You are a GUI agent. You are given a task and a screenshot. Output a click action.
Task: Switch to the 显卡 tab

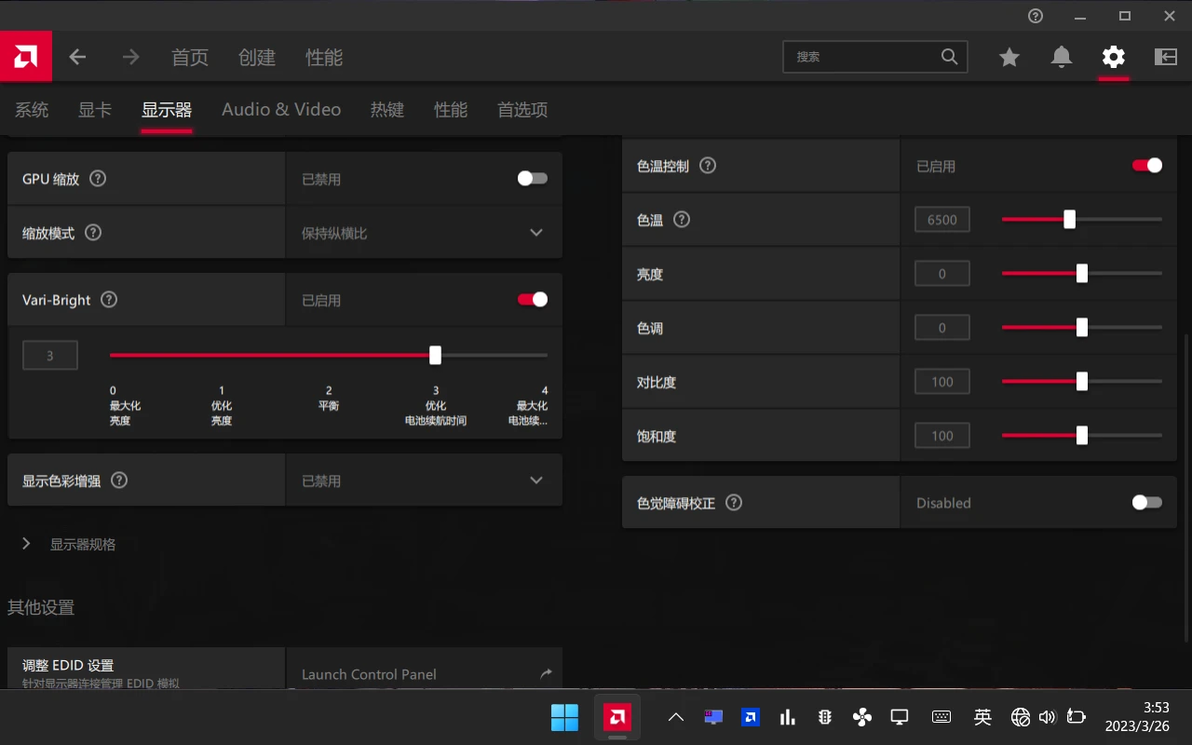(95, 109)
